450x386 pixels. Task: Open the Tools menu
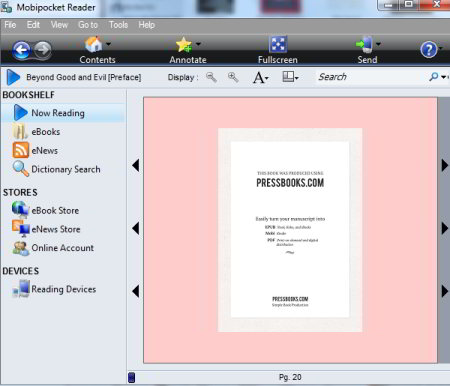point(118,25)
